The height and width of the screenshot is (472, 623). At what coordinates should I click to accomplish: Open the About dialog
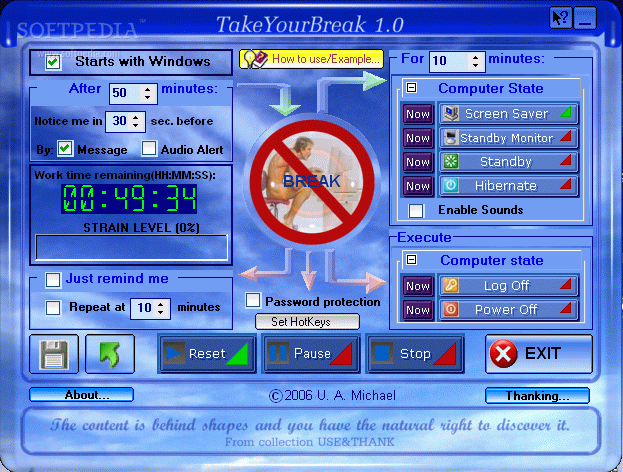[x=81, y=395]
